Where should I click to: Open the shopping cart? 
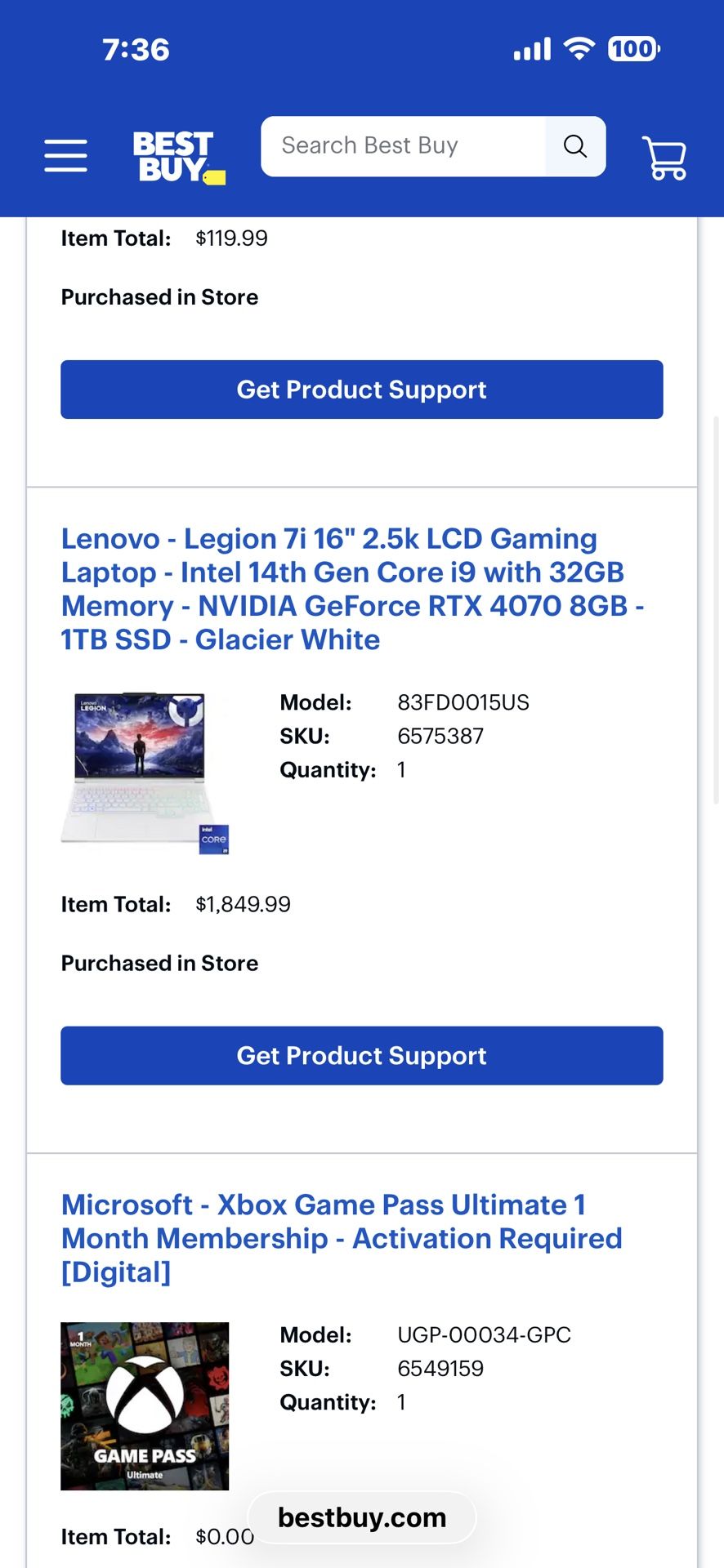pos(664,157)
